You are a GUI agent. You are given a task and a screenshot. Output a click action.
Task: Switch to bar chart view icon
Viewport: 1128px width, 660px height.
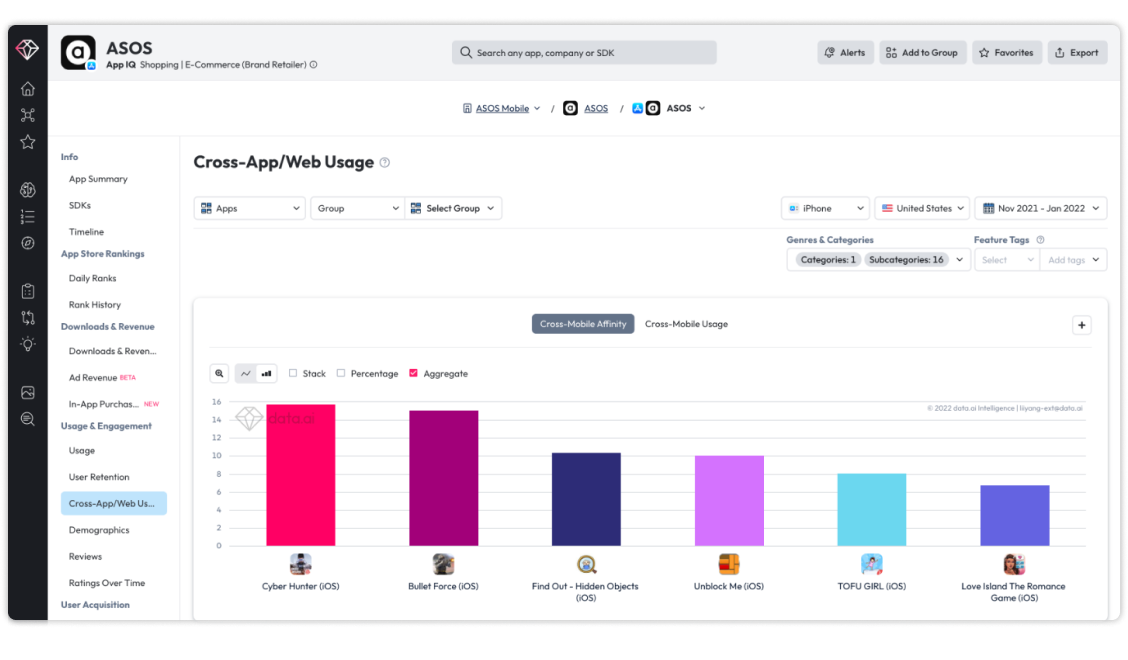267,373
